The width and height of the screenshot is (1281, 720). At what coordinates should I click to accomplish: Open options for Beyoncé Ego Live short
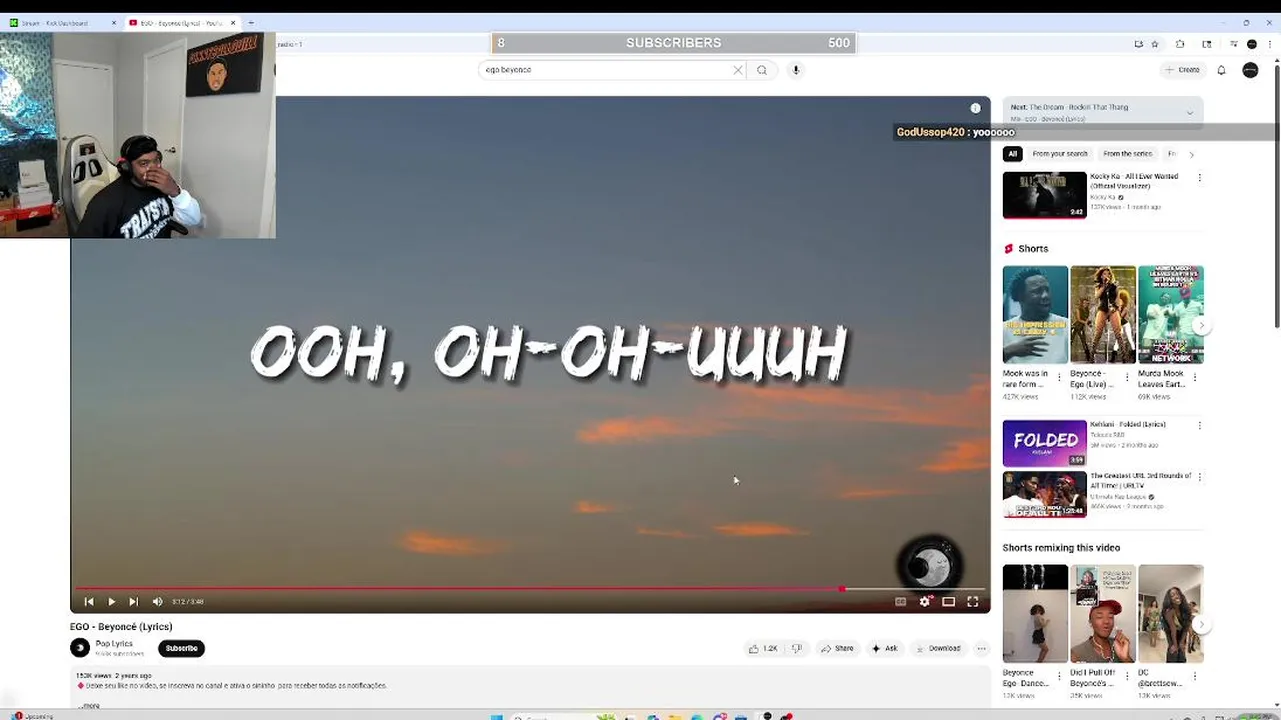1128,378
